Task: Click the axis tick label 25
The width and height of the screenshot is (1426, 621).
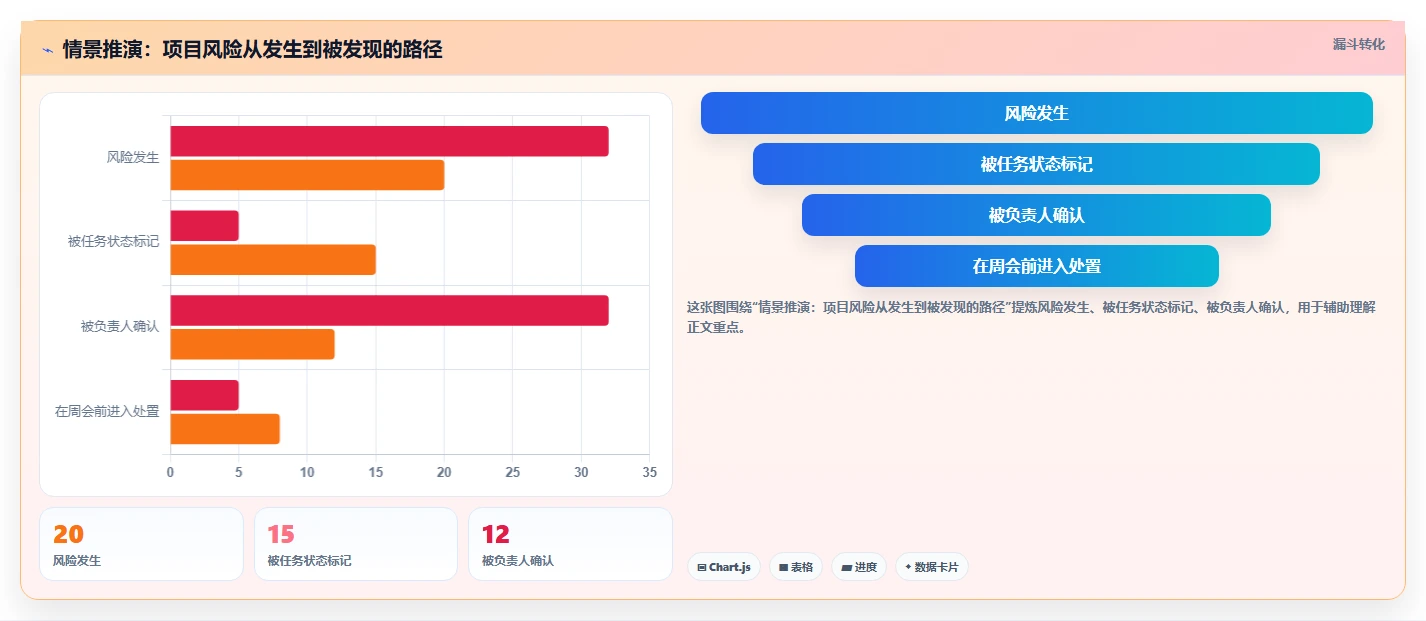Action: (513, 472)
